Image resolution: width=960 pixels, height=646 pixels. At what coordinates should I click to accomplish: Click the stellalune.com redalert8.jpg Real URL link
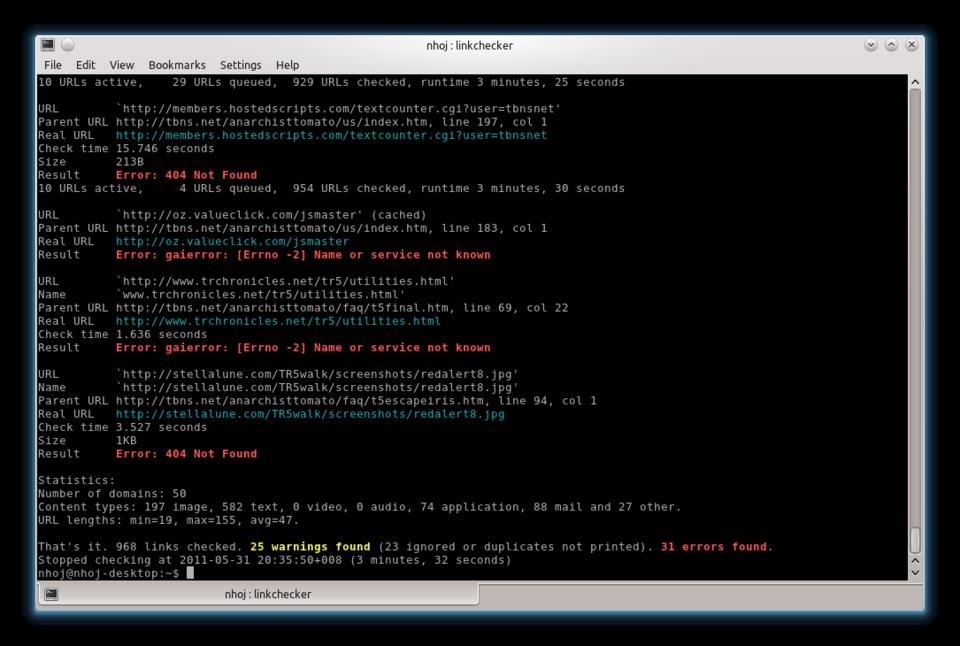[310, 414]
